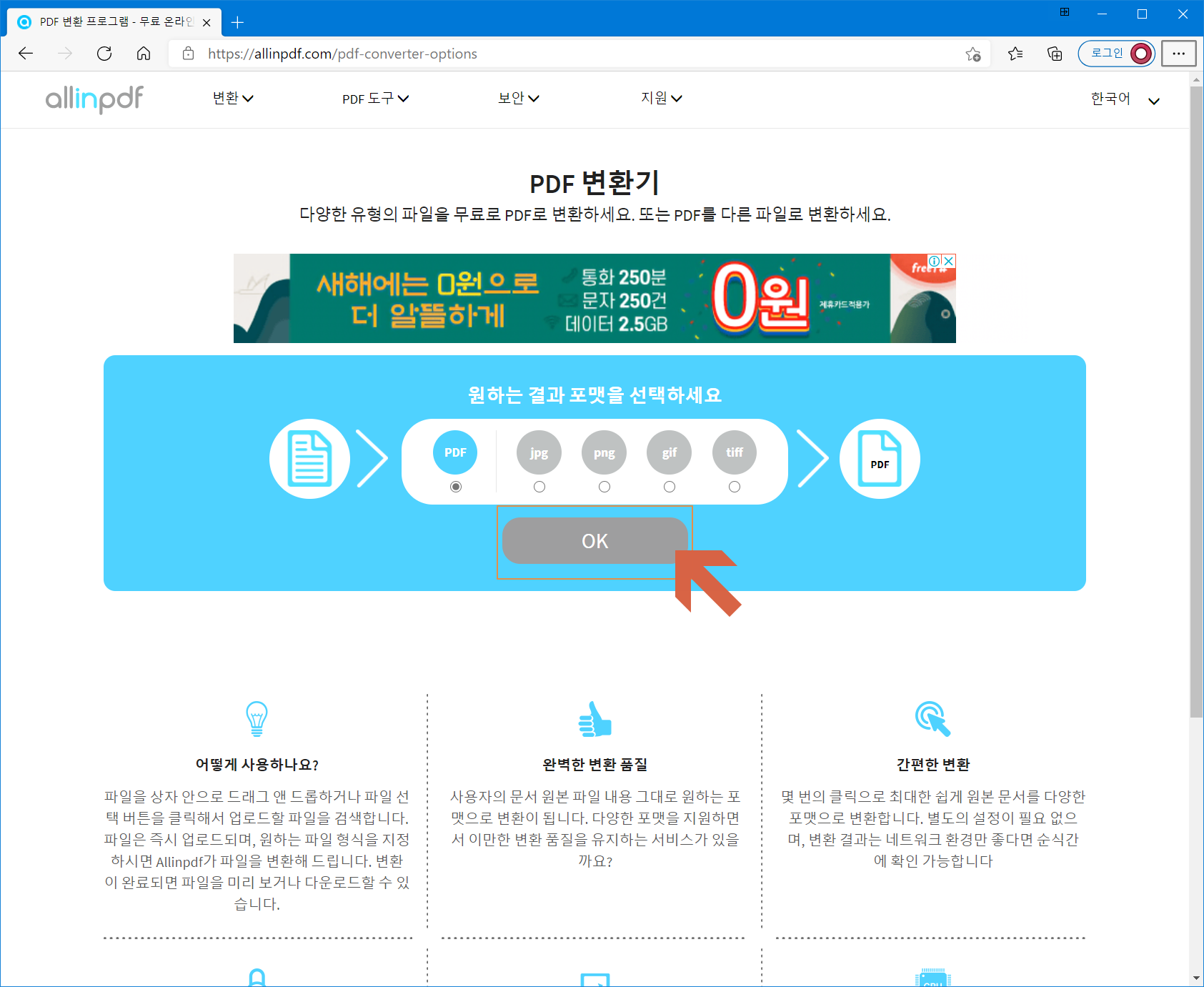Click the 완벽한 변환 품질 heading
This screenshot has width=1204, height=987.
coord(594,765)
